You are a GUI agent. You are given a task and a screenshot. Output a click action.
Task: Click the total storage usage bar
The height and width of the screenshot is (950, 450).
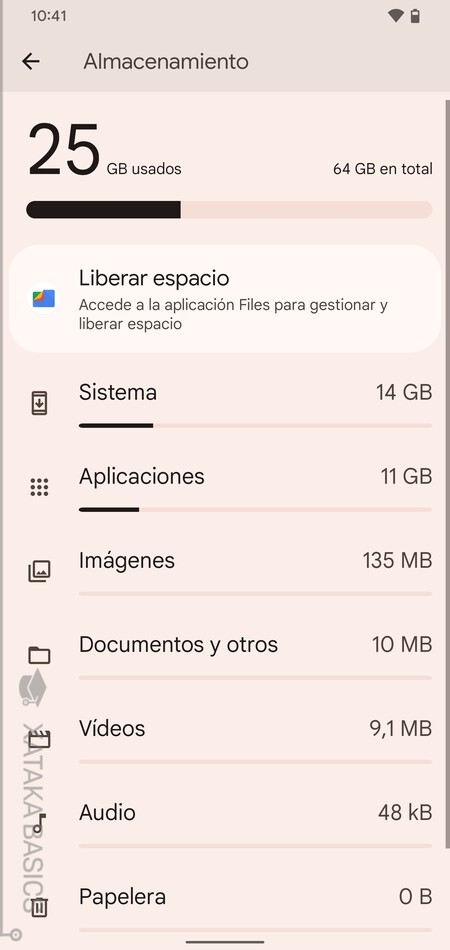click(x=229, y=210)
